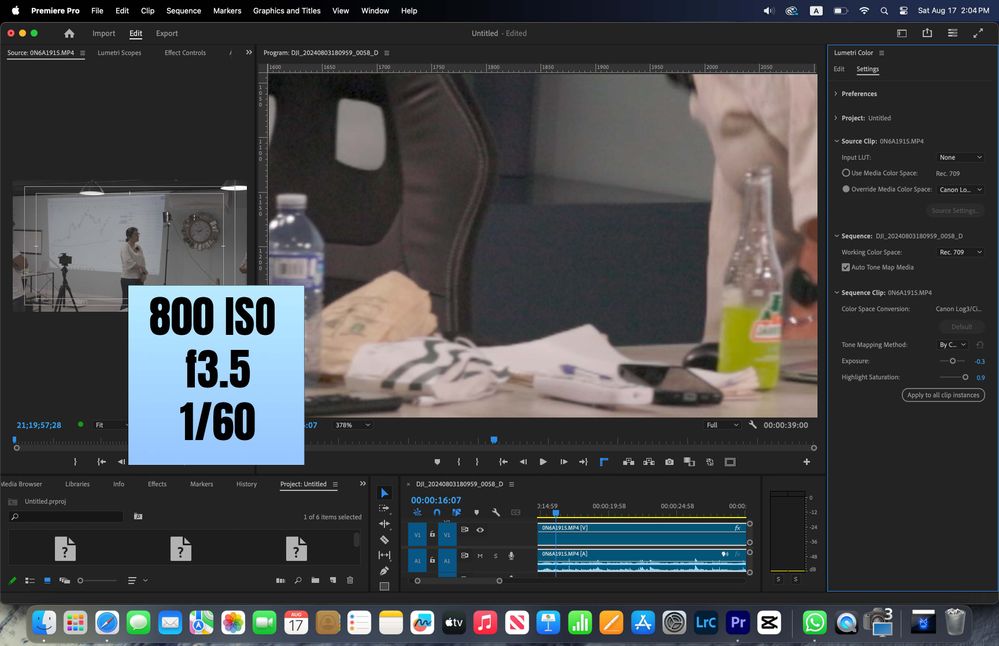Open the Sequence menu in the menu bar

tap(183, 10)
